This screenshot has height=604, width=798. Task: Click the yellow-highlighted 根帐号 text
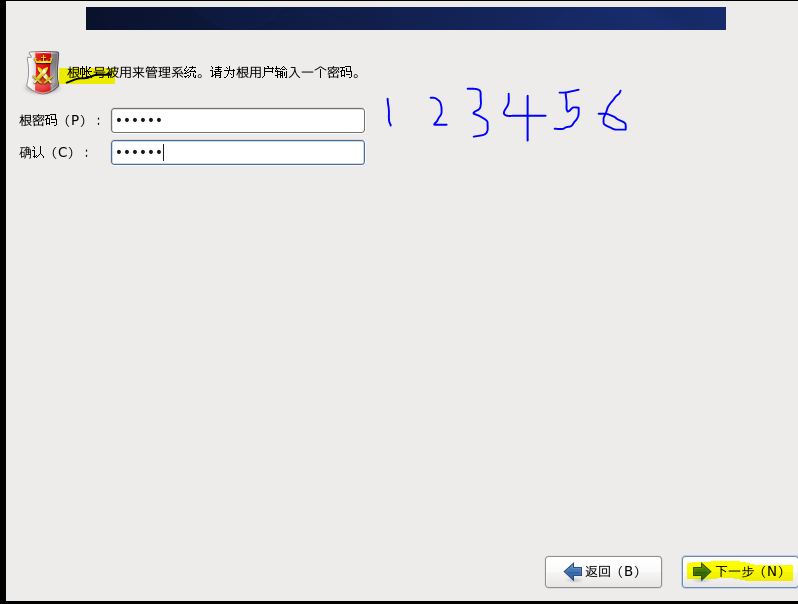[87, 72]
